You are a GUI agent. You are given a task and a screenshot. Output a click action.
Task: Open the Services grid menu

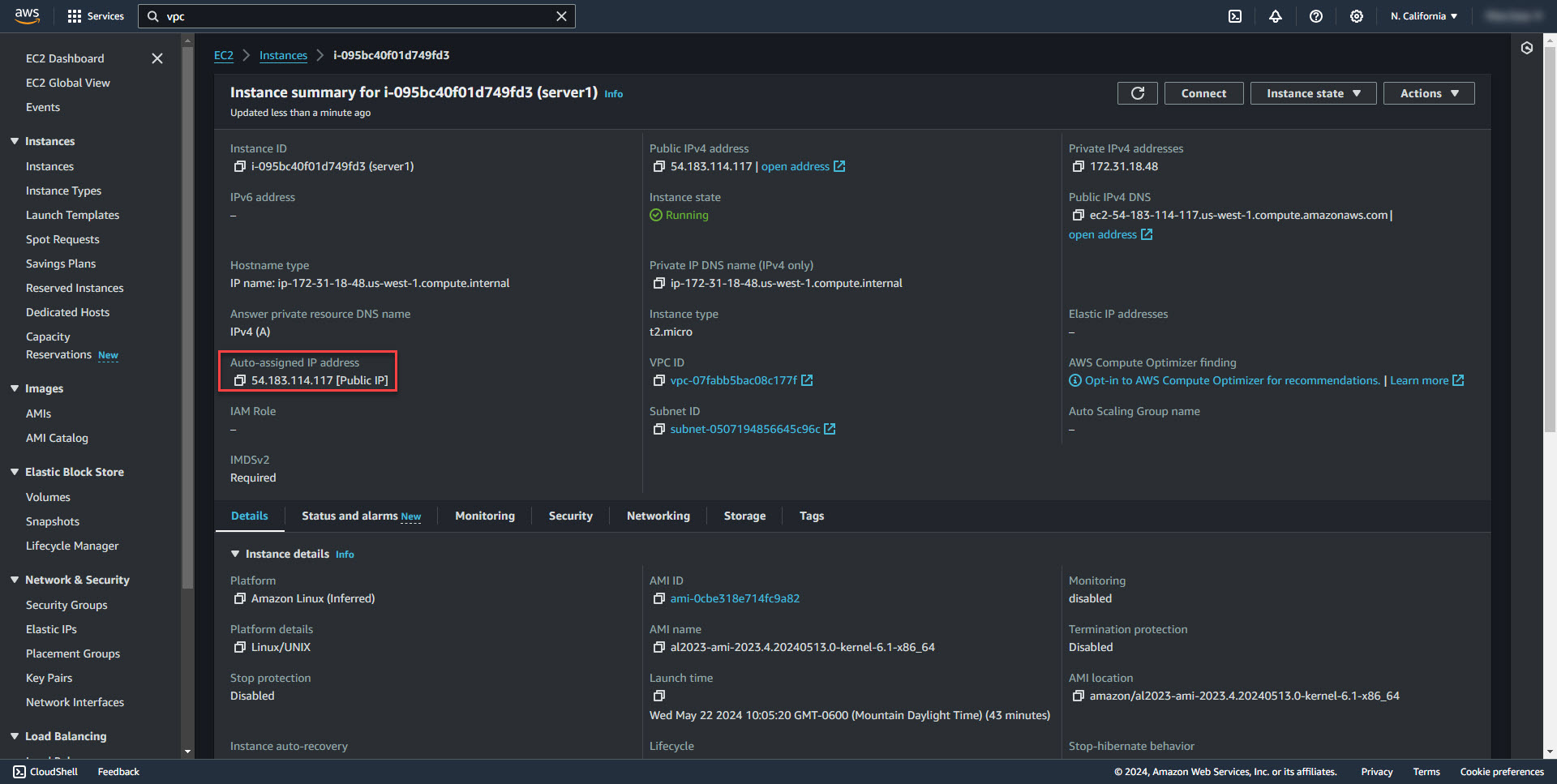(x=96, y=16)
